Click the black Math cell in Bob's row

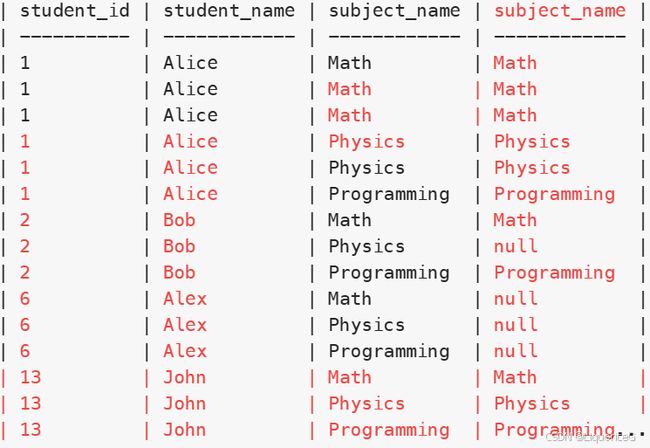[x=349, y=220]
